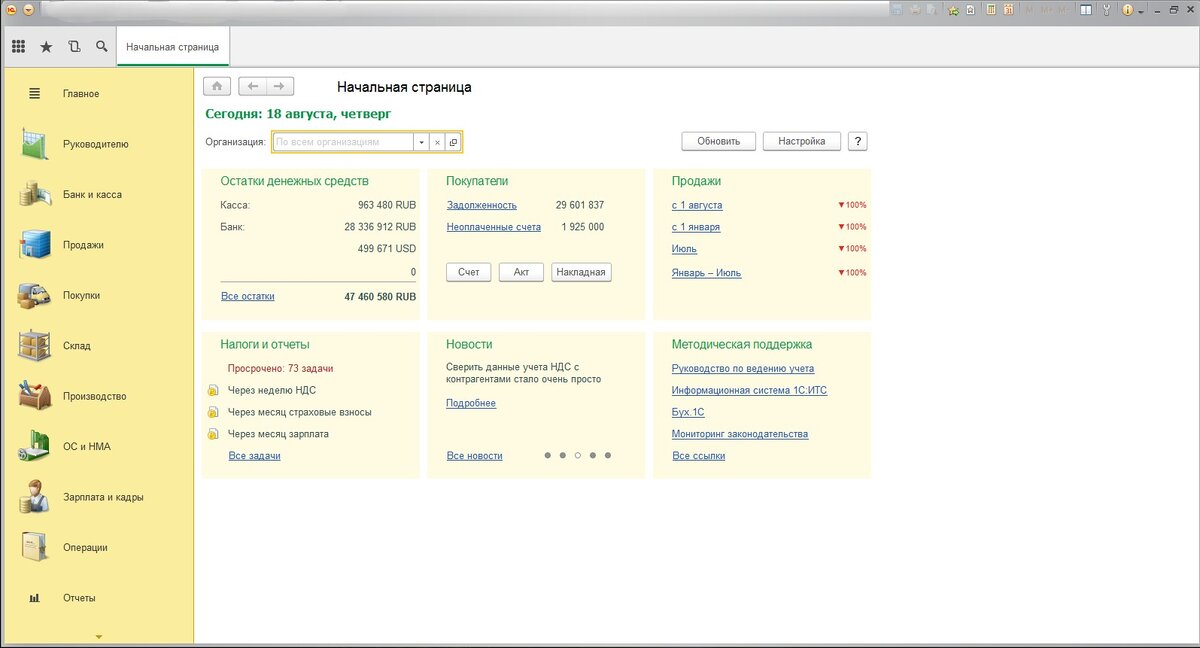Screen dimensions: 1200x648
Task: Open Склад menu section
Action: [x=76, y=346]
